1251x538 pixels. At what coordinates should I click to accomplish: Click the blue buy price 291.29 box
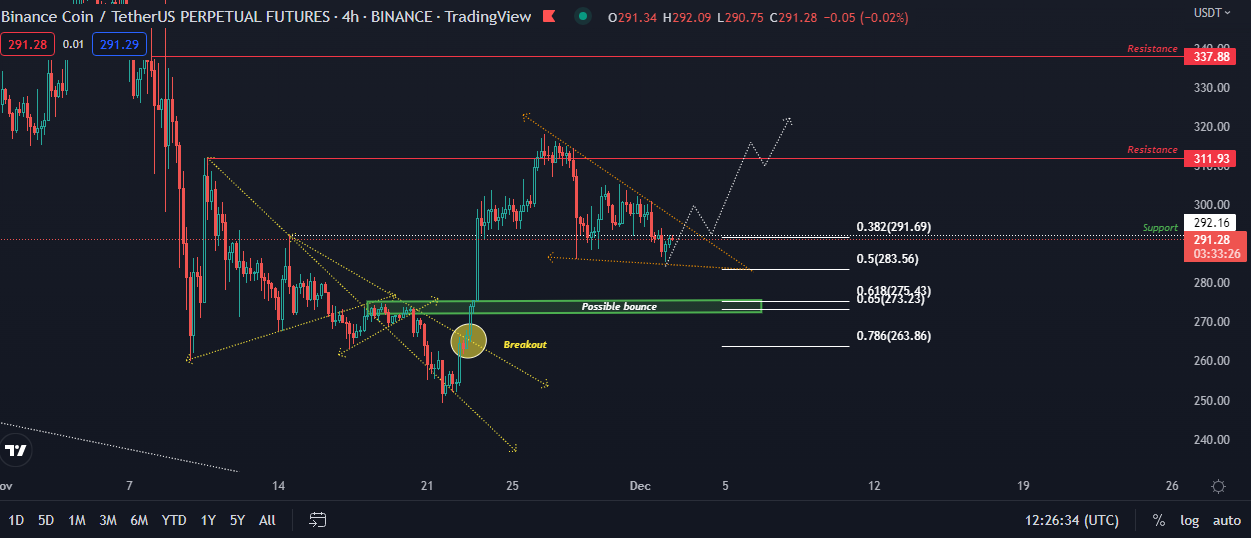119,44
